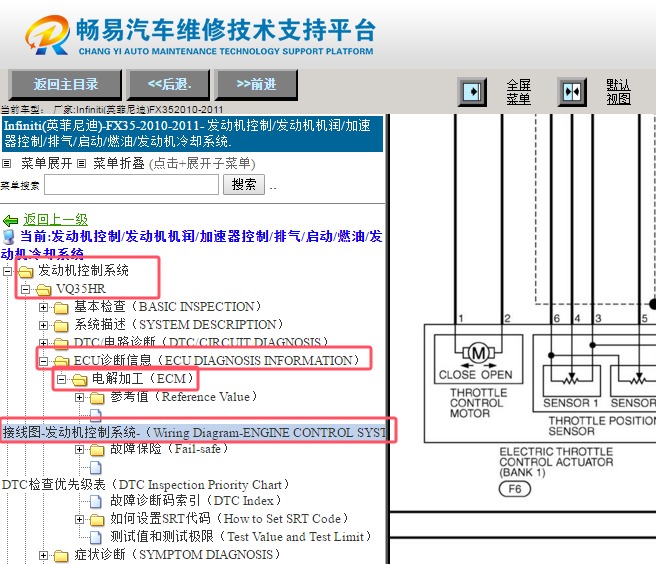Go forward with the >>前进 button
Viewport: 656px width, 564px height.
(x=256, y=85)
